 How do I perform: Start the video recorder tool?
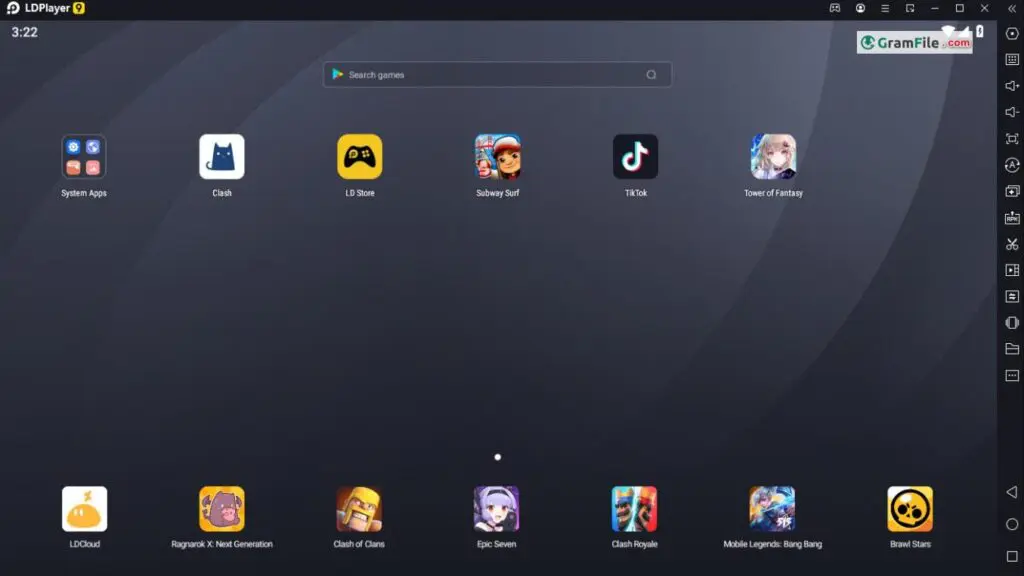point(1012,270)
